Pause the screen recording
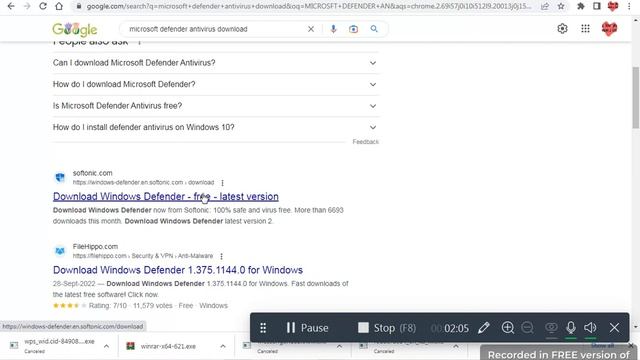 click(307, 328)
